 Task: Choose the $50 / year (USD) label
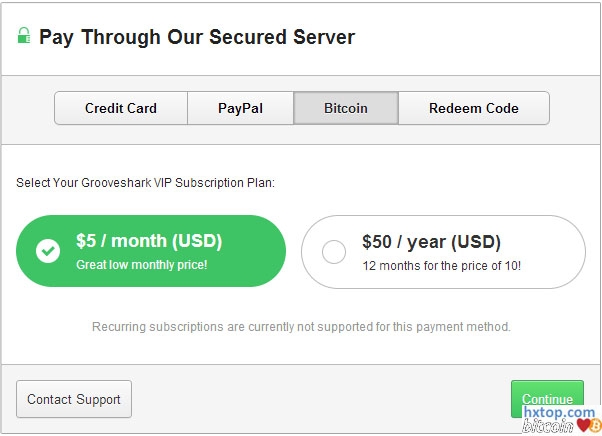coord(431,242)
